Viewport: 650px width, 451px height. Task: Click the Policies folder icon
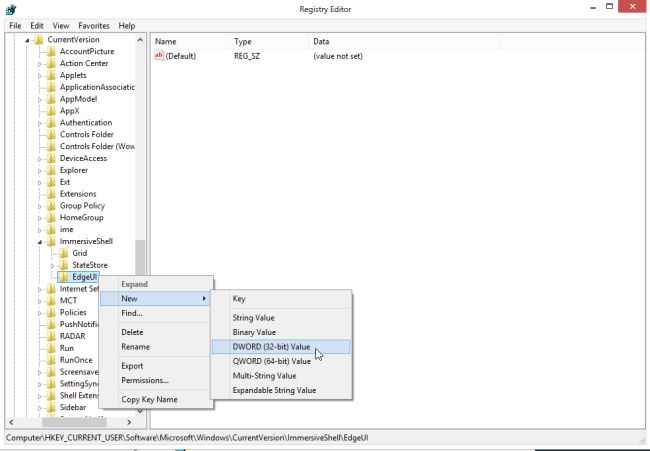click(x=51, y=313)
